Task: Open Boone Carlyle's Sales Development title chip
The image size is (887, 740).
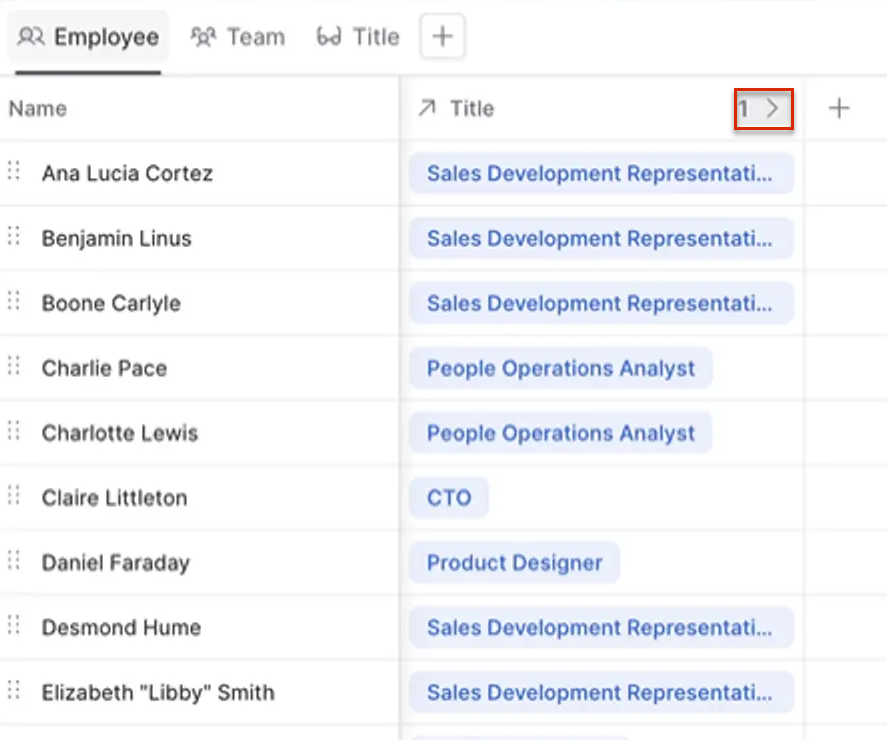Action: (x=601, y=303)
